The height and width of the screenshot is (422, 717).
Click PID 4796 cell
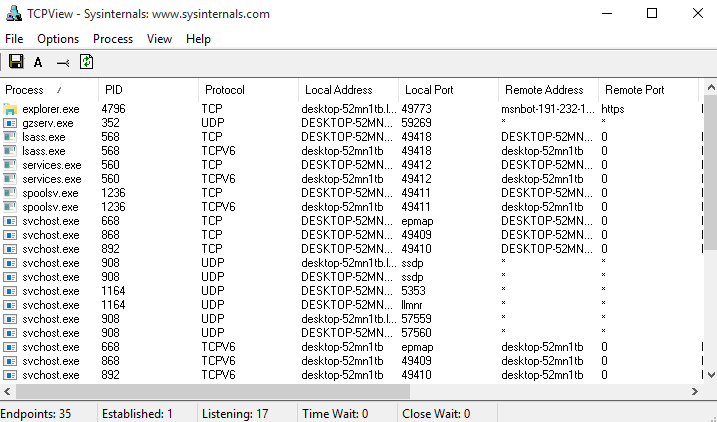[113, 109]
